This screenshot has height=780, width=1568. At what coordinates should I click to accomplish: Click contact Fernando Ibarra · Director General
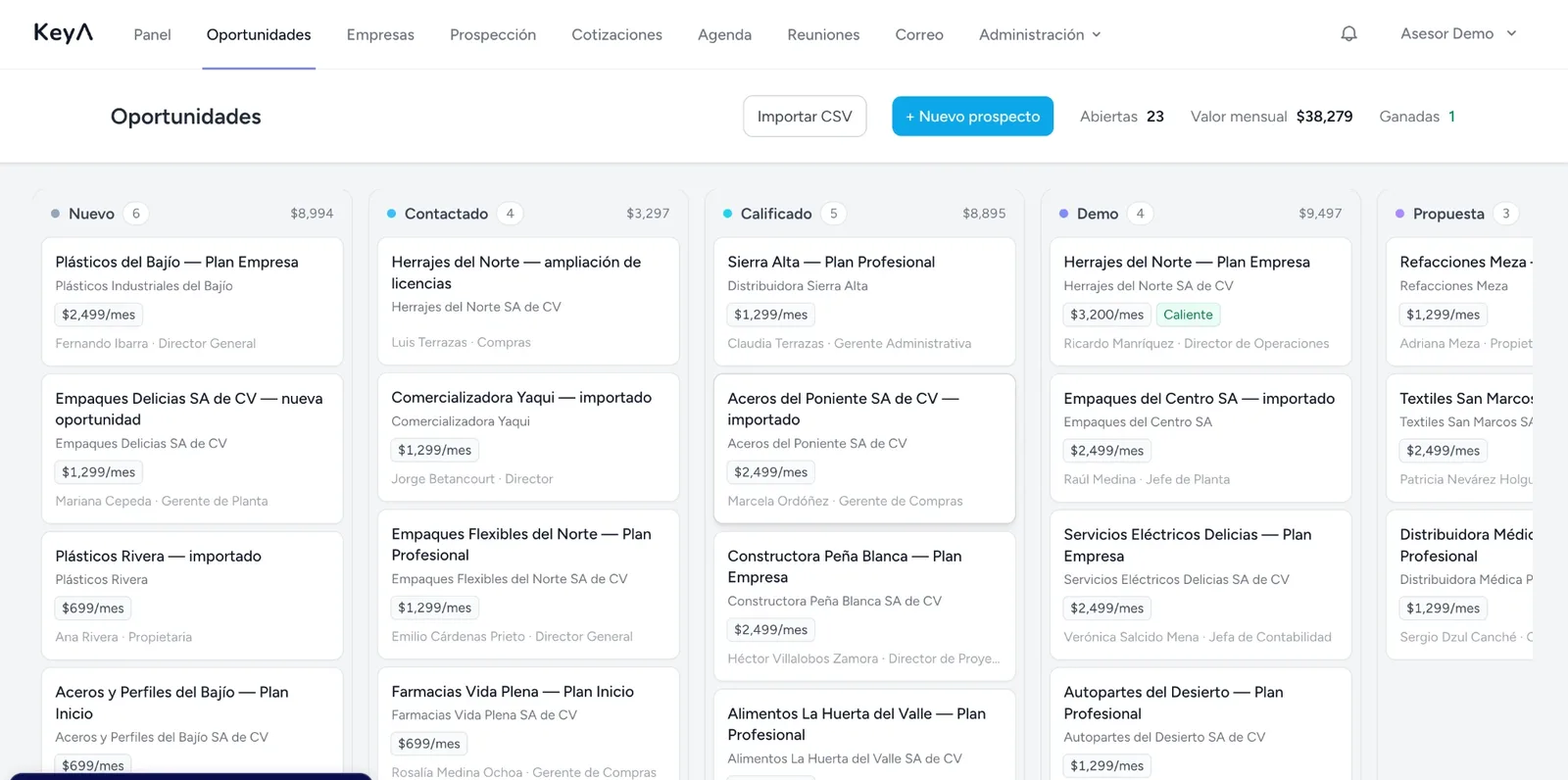tap(156, 343)
